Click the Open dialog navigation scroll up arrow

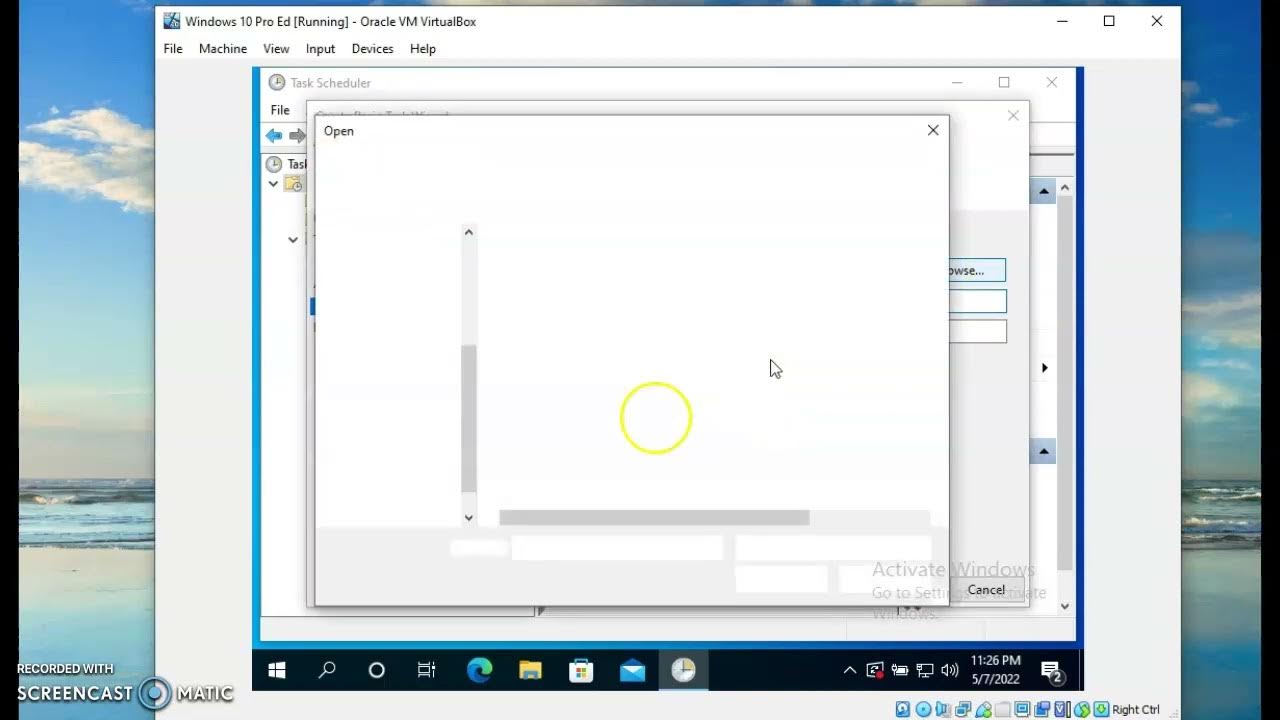point(468,232)
